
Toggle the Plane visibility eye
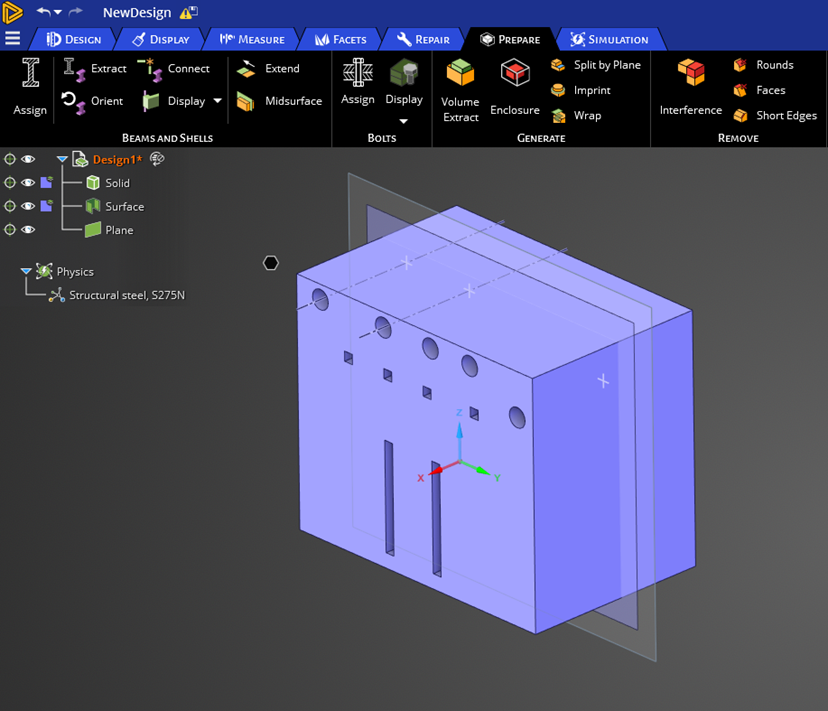28,230
